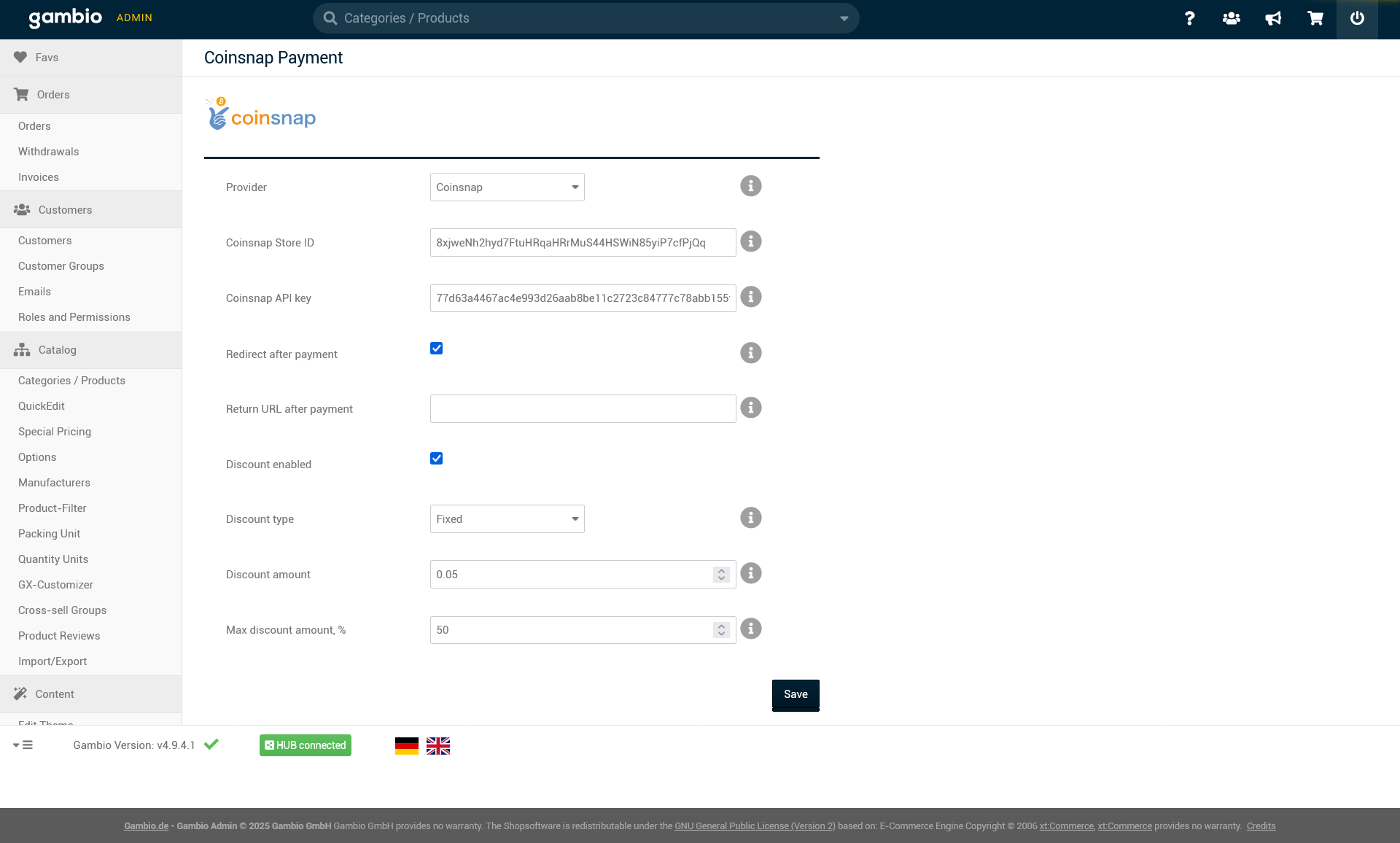1400x843 pixels.
Task: Open GNU General Public License link
Action: point(755,826)
